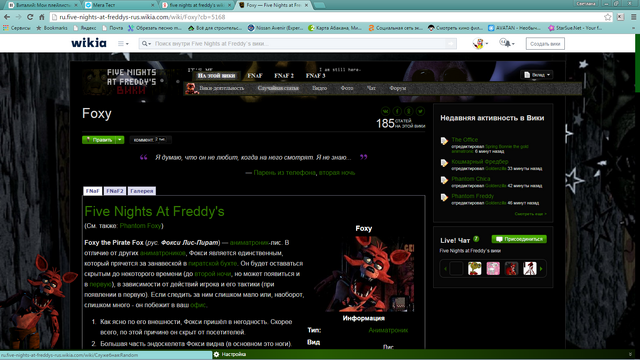The height and width of the screenshot is (360, 640).
Task: Select FNAF 3 in wiki navigation
Action: (x=316, y=76)
